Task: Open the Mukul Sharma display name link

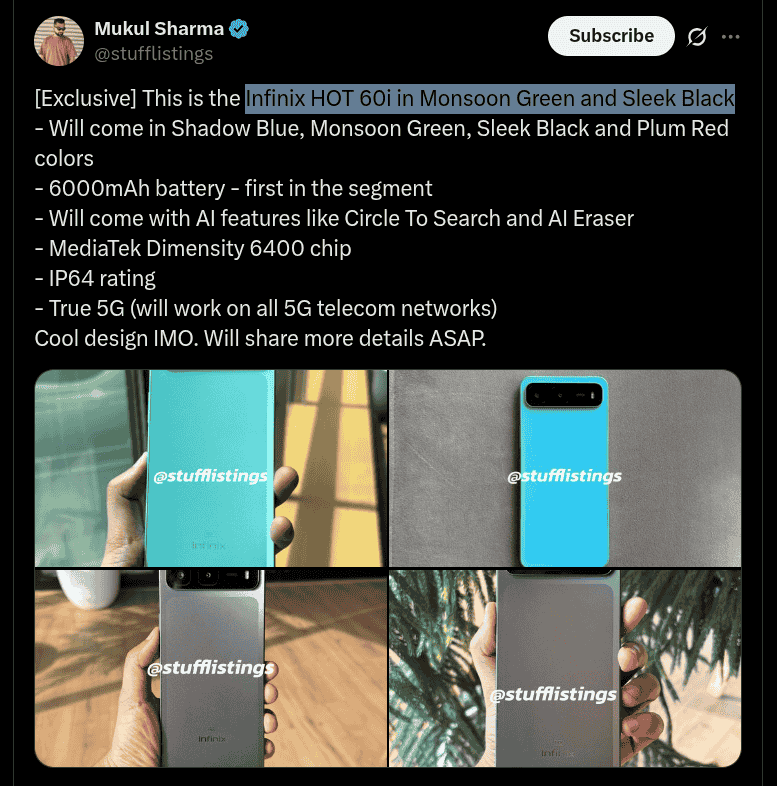Action: coord(159,29)
